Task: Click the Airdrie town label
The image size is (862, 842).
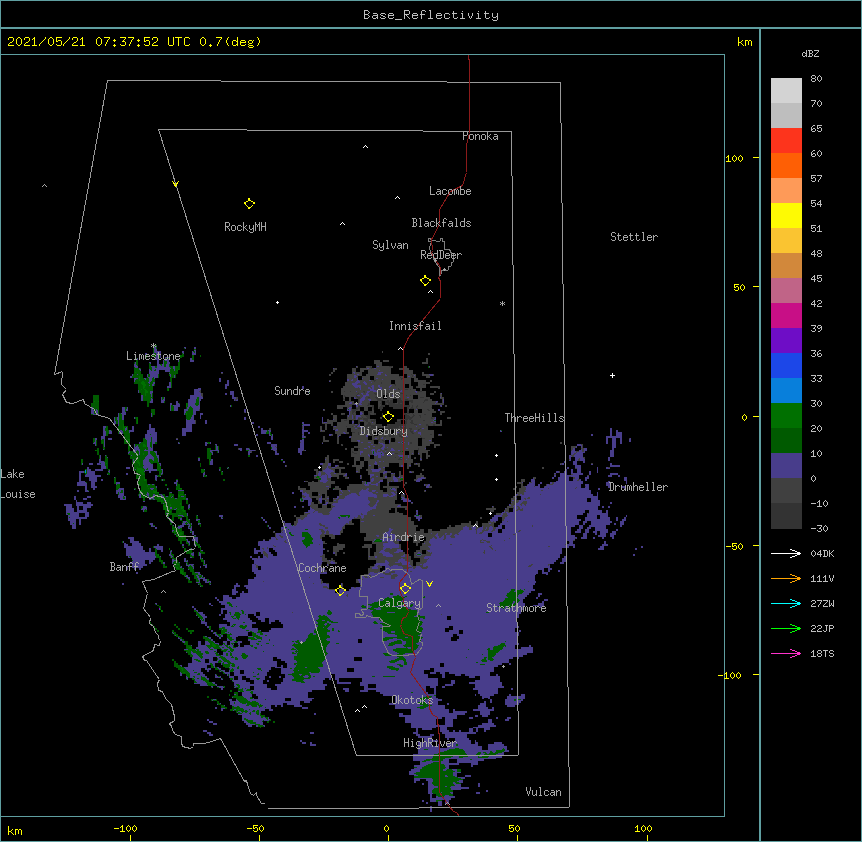Action: 404,537
